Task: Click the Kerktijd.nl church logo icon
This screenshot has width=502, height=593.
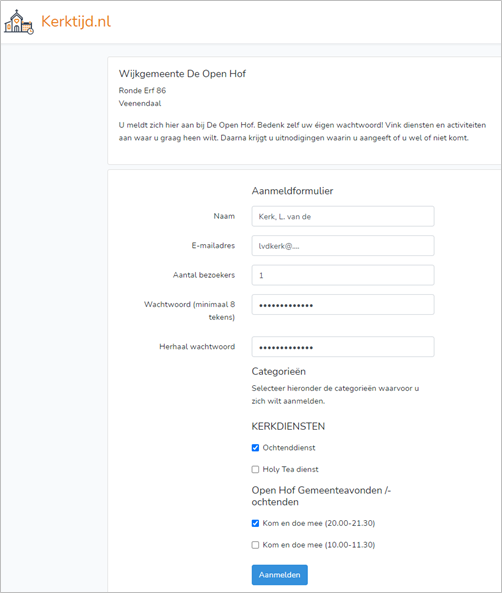Action: pos(19,22)
